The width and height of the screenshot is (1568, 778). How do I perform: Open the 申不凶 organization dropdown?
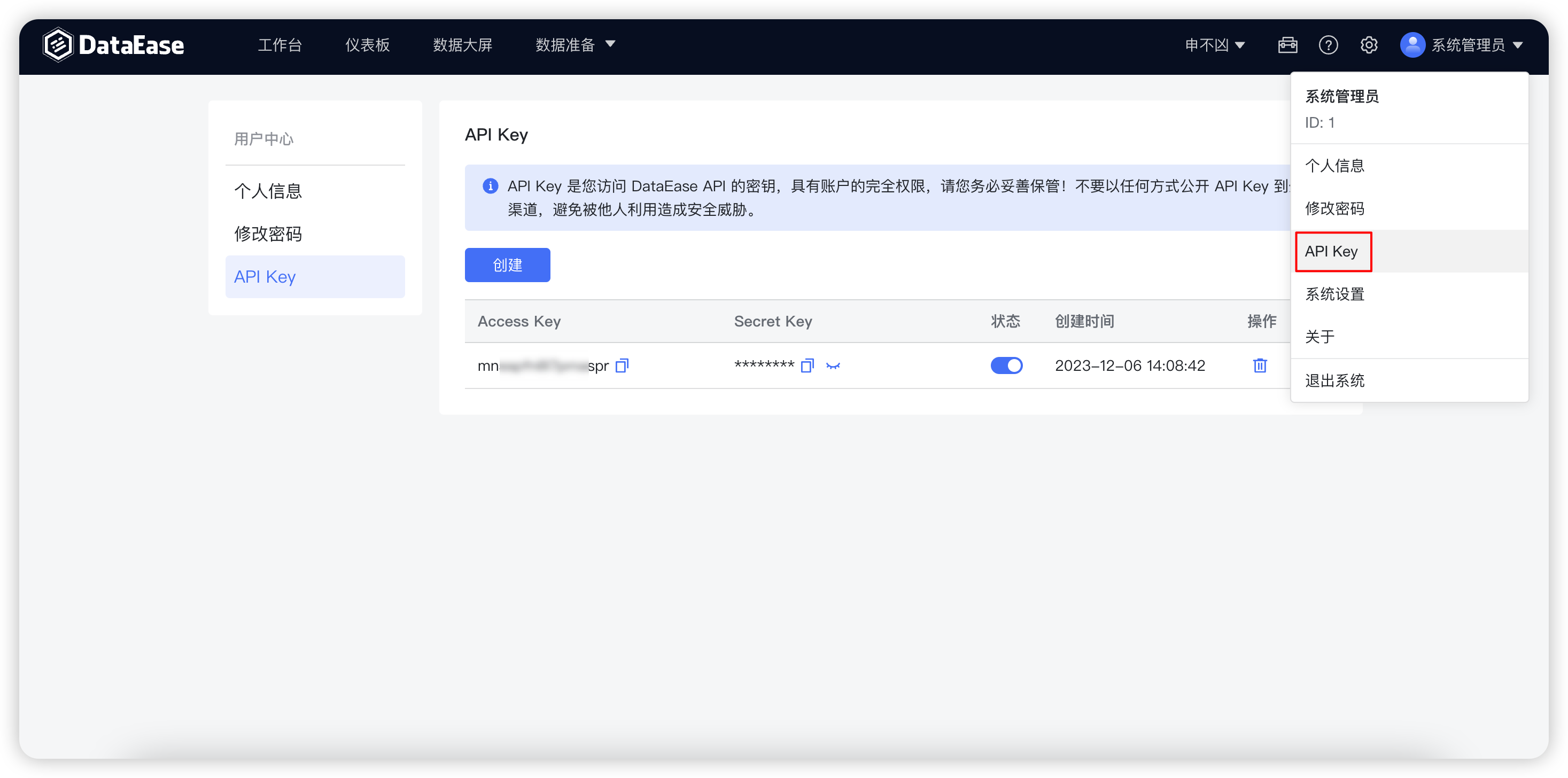coord(1214,44)
